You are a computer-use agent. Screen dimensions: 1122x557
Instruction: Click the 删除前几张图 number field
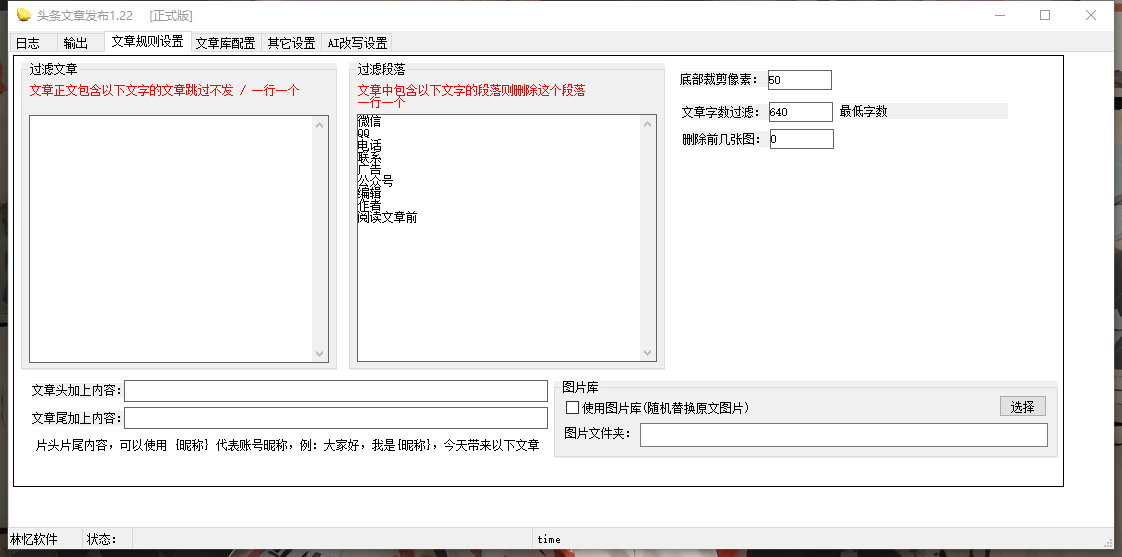[x=800, y=139]
